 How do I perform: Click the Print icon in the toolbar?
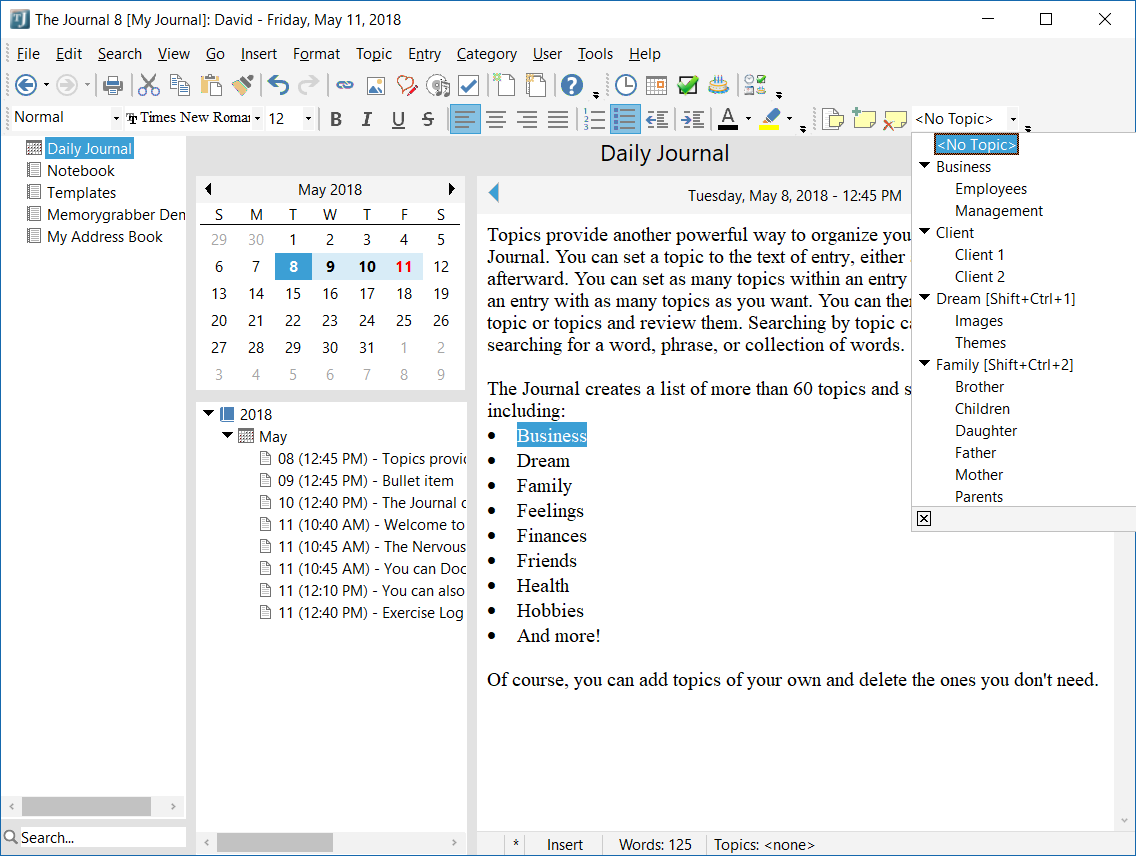click(x=112, y=85)
